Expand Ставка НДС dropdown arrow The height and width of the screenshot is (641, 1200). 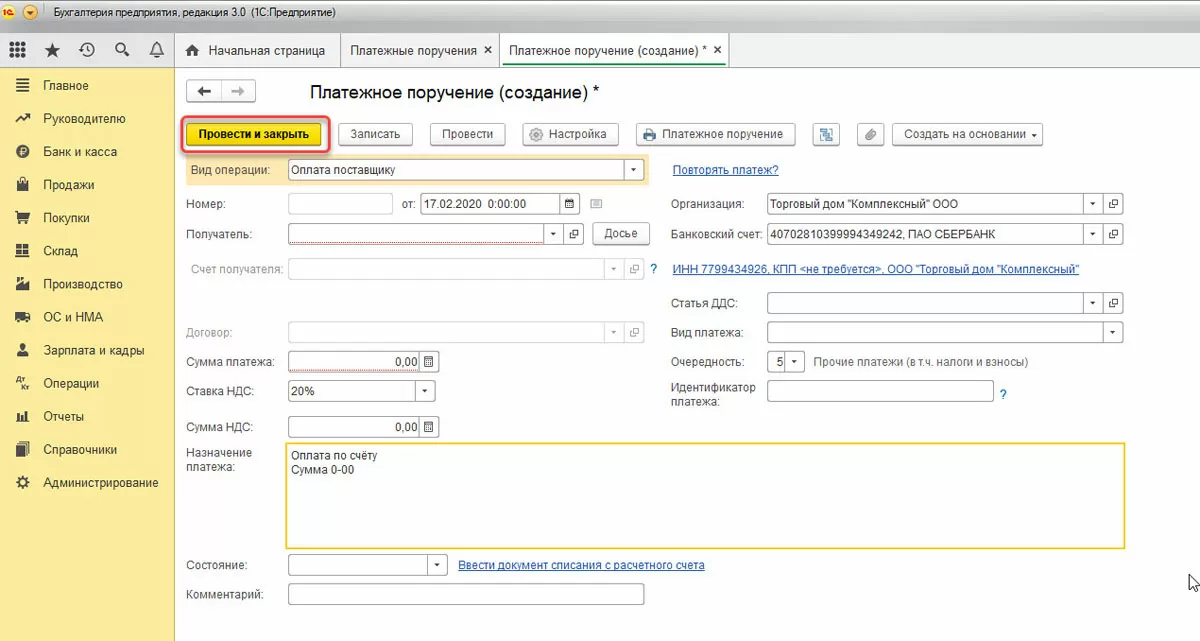point(426,391)
